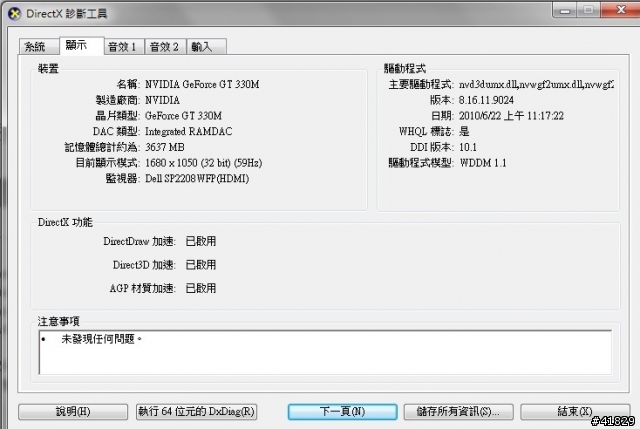Image resolution: width=640 pixels, height=429 pixels.
Task: Click the 目前顯示模式 label
Action: click(107, 163)
